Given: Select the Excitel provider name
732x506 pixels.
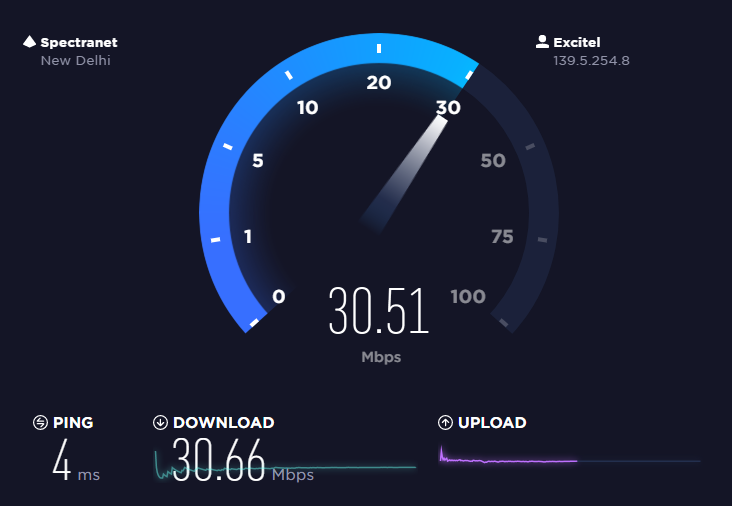Looking at the screenshot, I should (x=577, y=42).
